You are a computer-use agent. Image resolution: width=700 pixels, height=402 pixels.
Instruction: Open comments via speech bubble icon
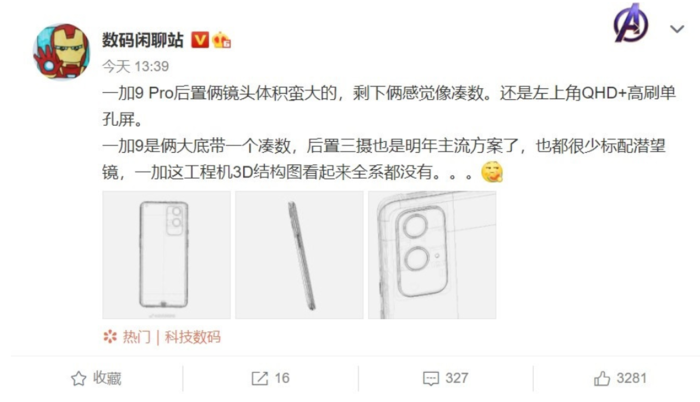click(431, 379)
